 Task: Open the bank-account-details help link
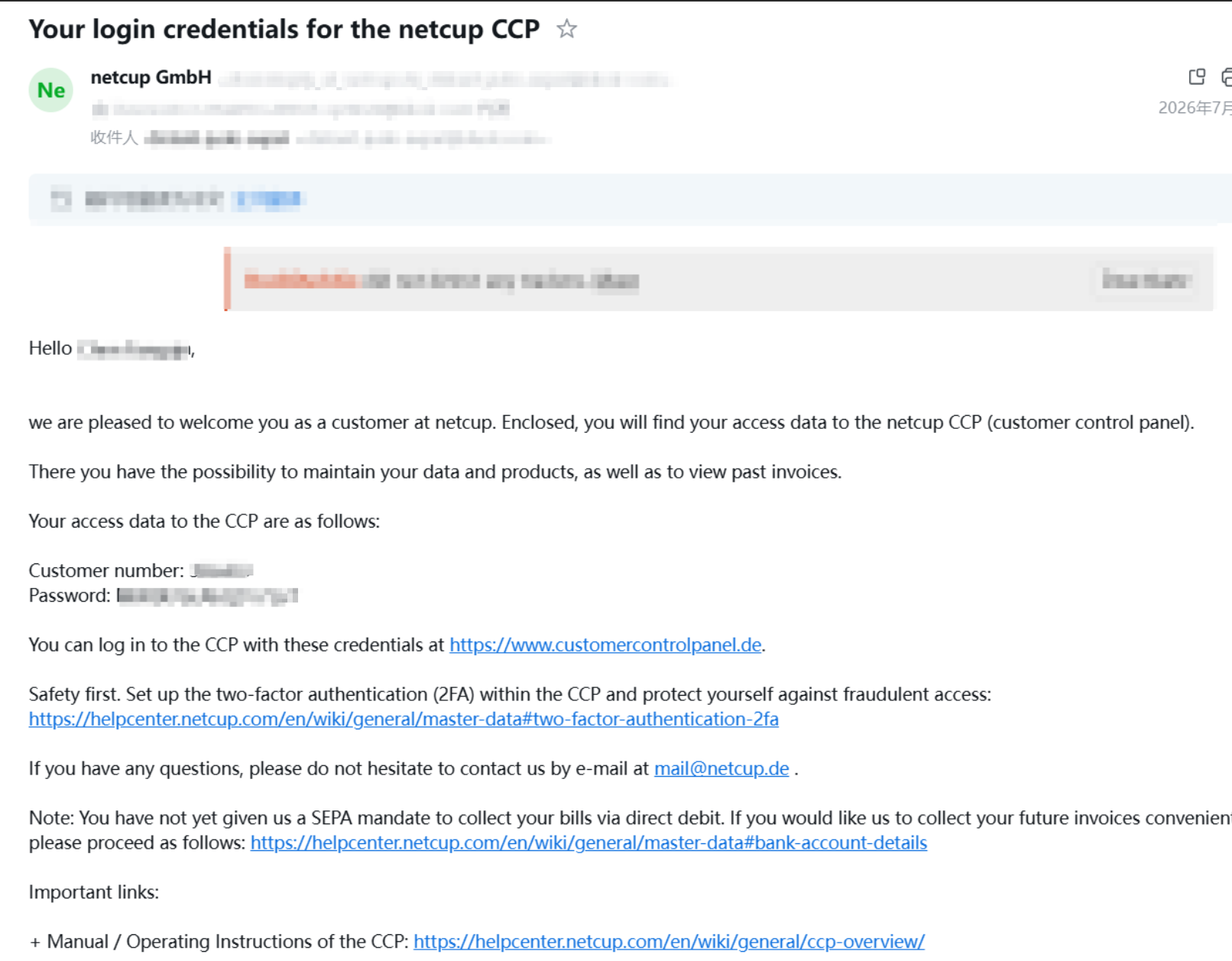point(588,843)
